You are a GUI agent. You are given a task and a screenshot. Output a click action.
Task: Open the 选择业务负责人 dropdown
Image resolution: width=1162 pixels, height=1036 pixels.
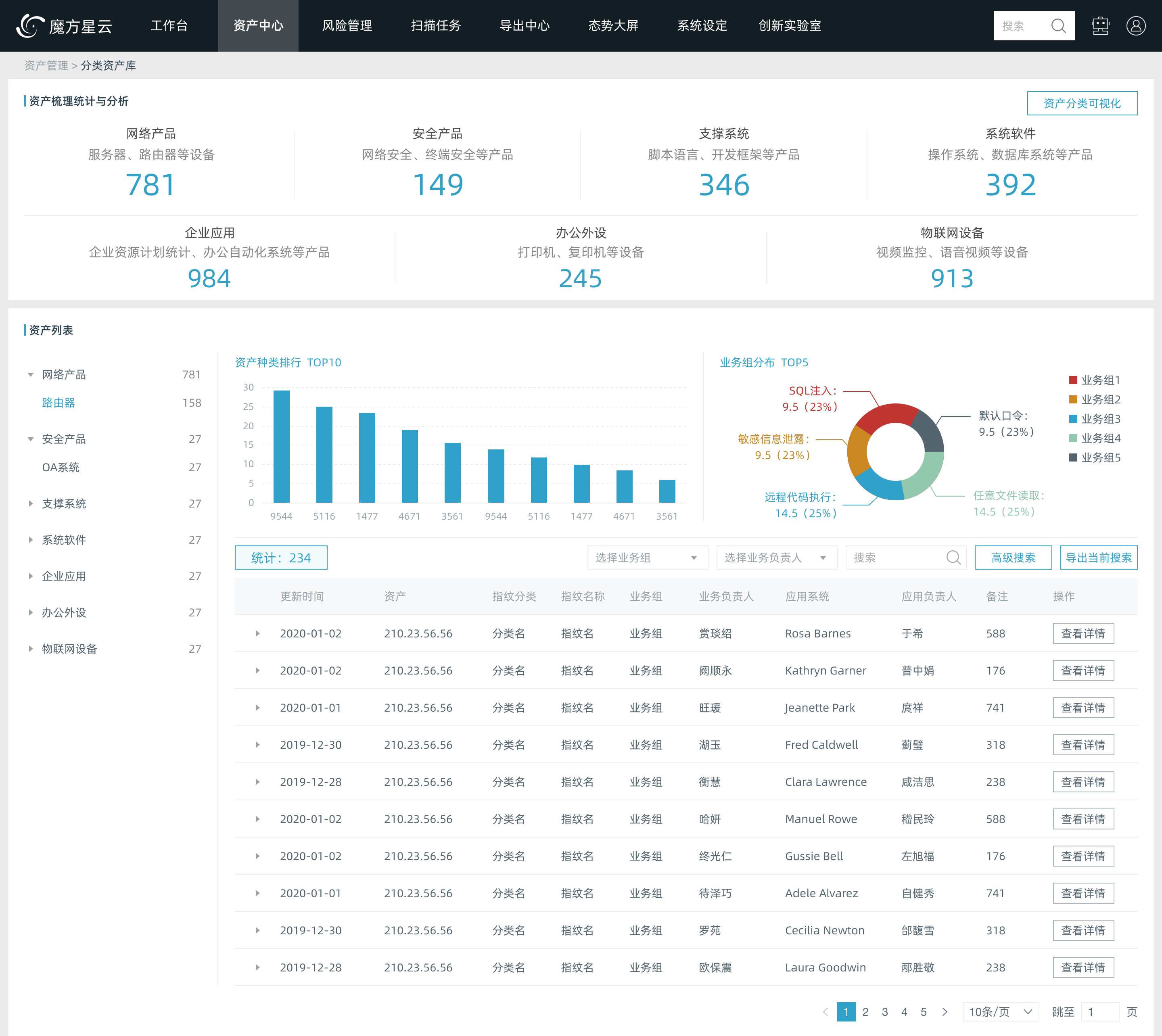776,557
